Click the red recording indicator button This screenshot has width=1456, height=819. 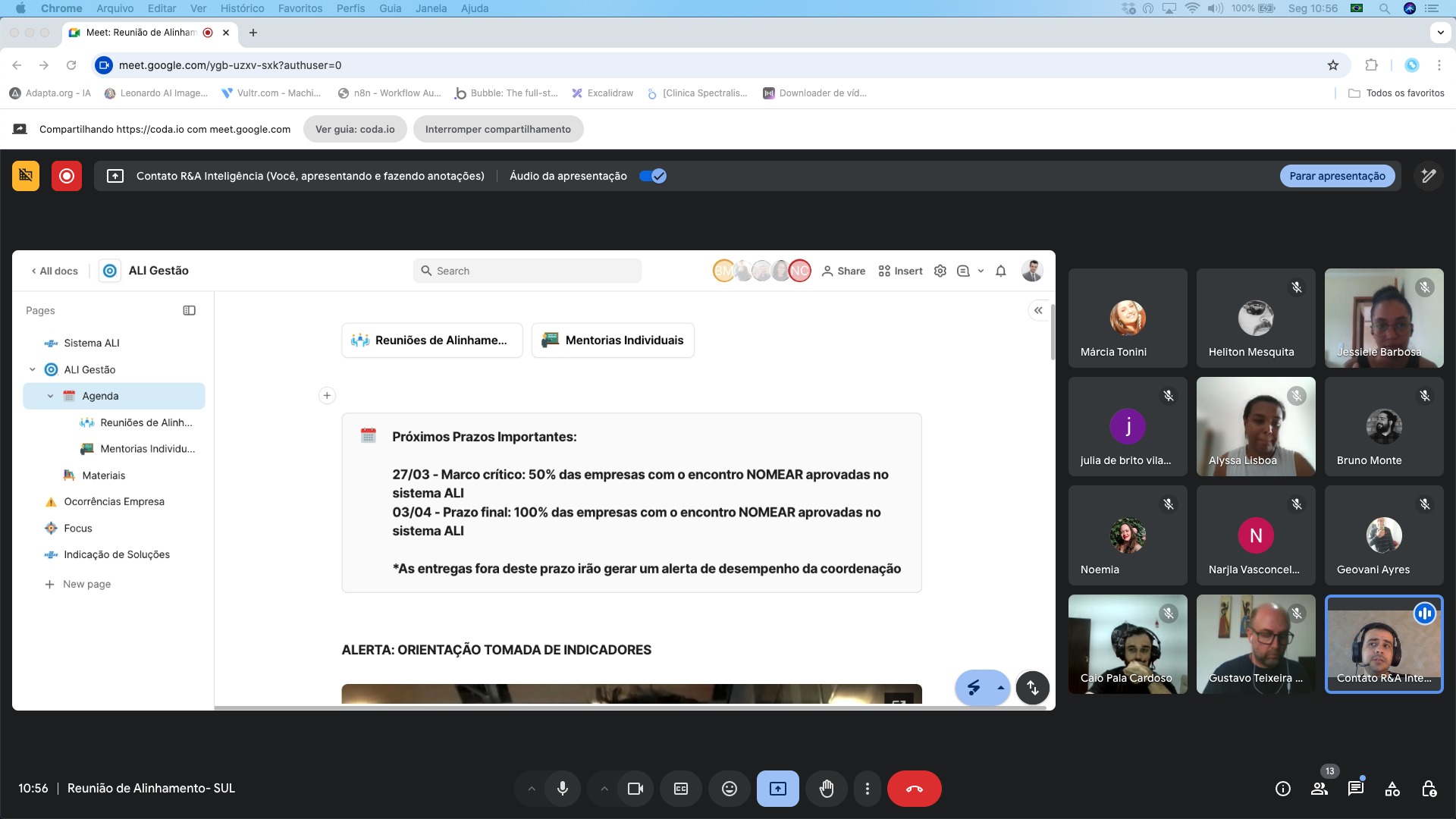(67, 176)
